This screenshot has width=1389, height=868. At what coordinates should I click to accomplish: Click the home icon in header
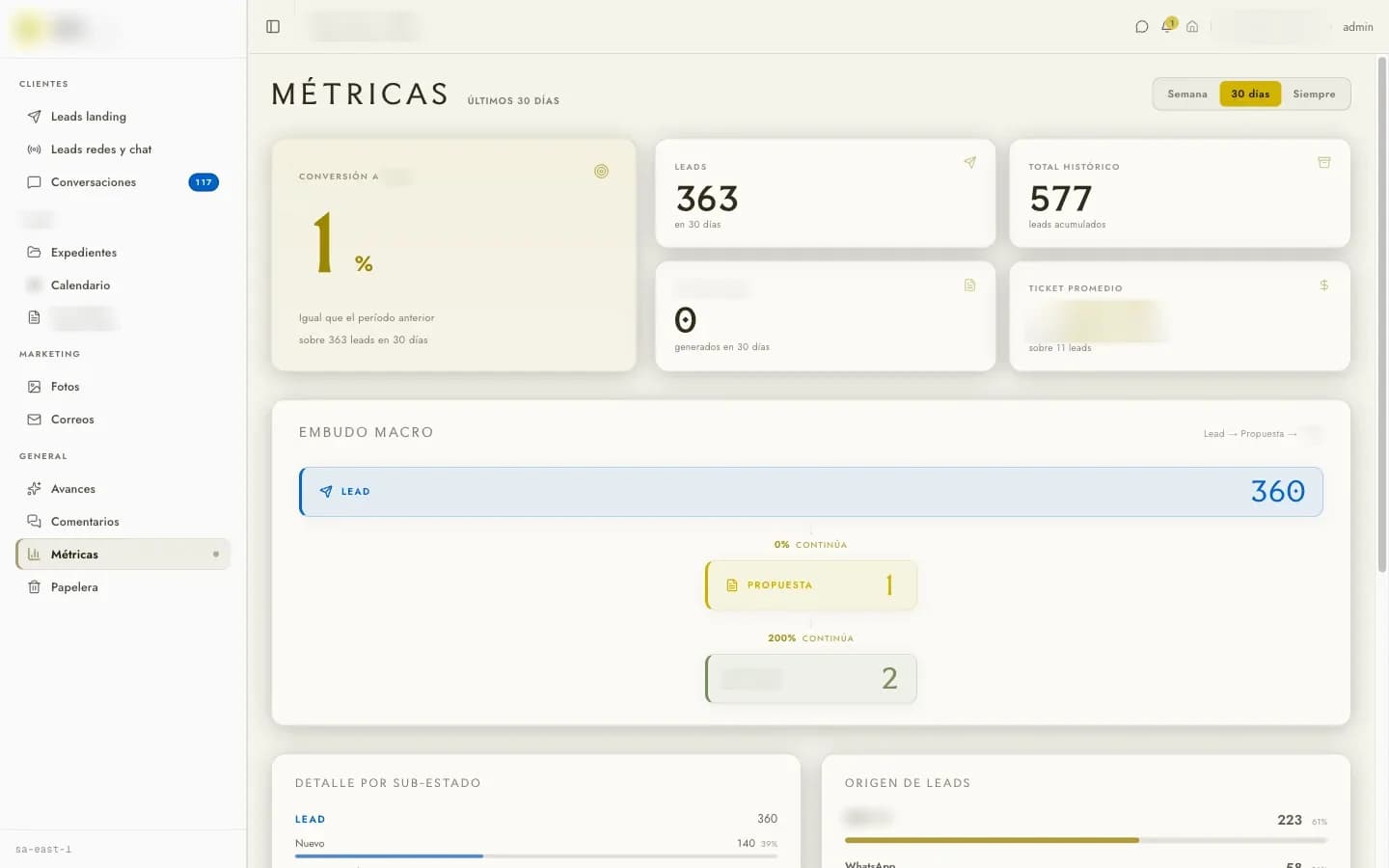(1192, 27)
